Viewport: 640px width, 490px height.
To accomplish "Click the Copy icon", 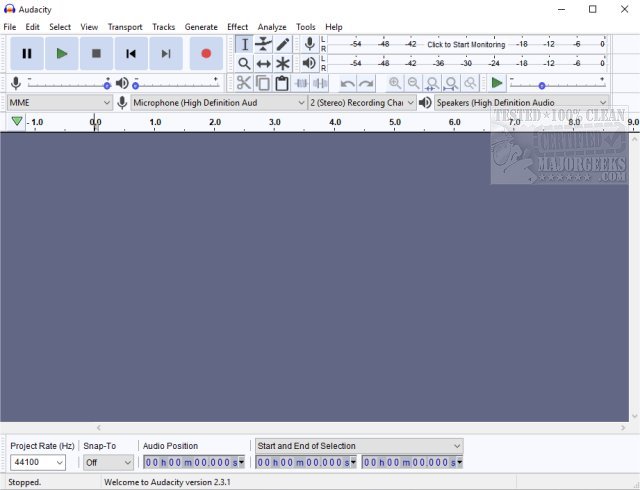I will 263,83.
